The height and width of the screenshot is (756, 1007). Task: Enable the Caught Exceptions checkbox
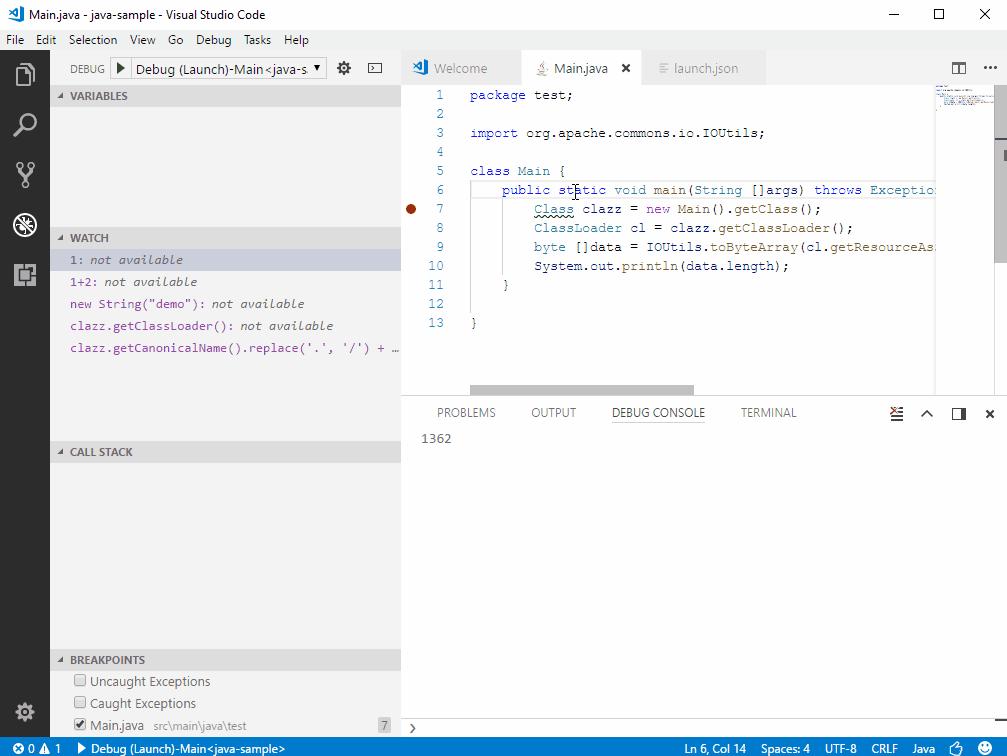coord(79,703)
